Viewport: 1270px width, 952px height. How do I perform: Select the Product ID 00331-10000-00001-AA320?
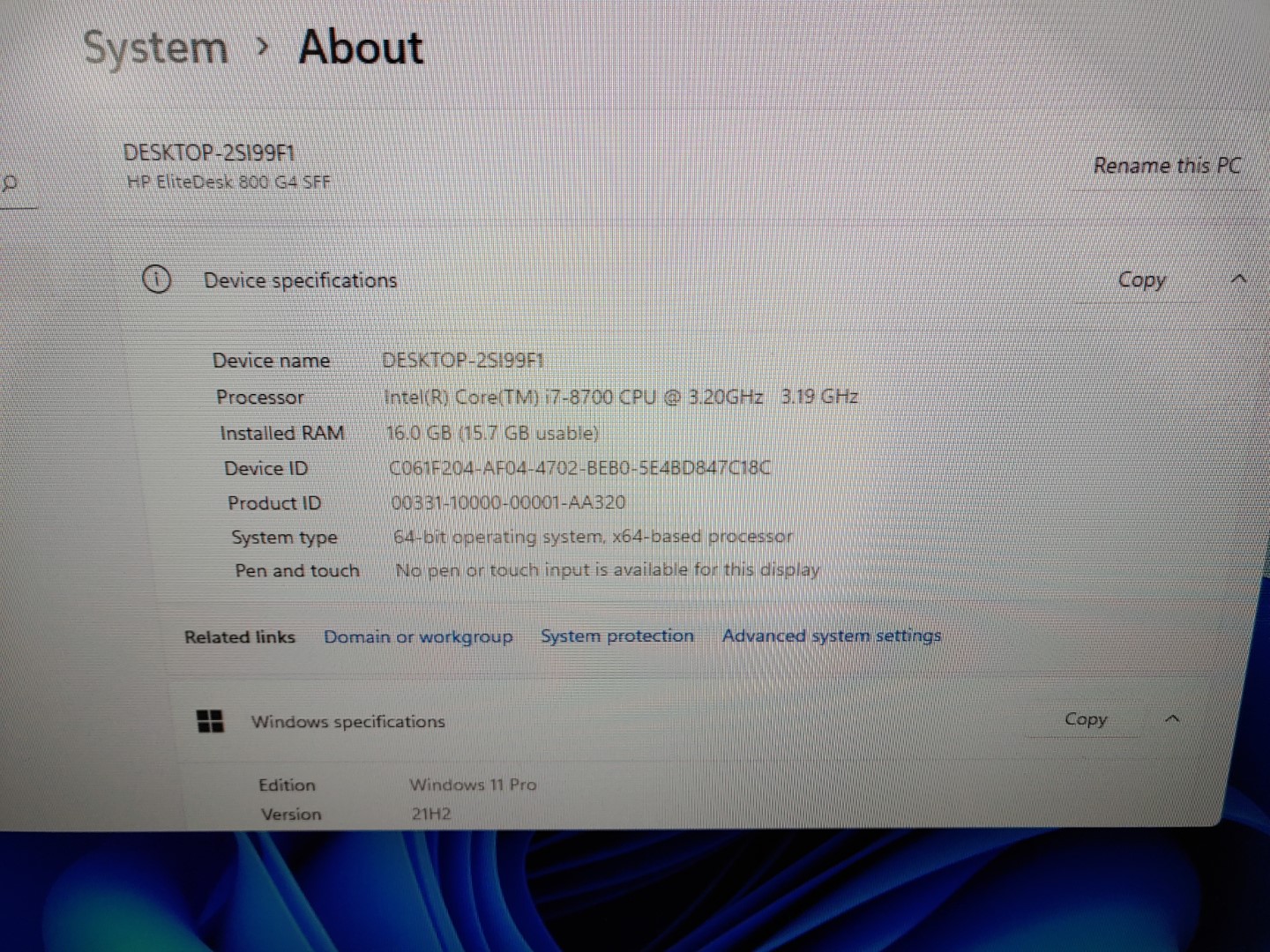pos(508,502)
